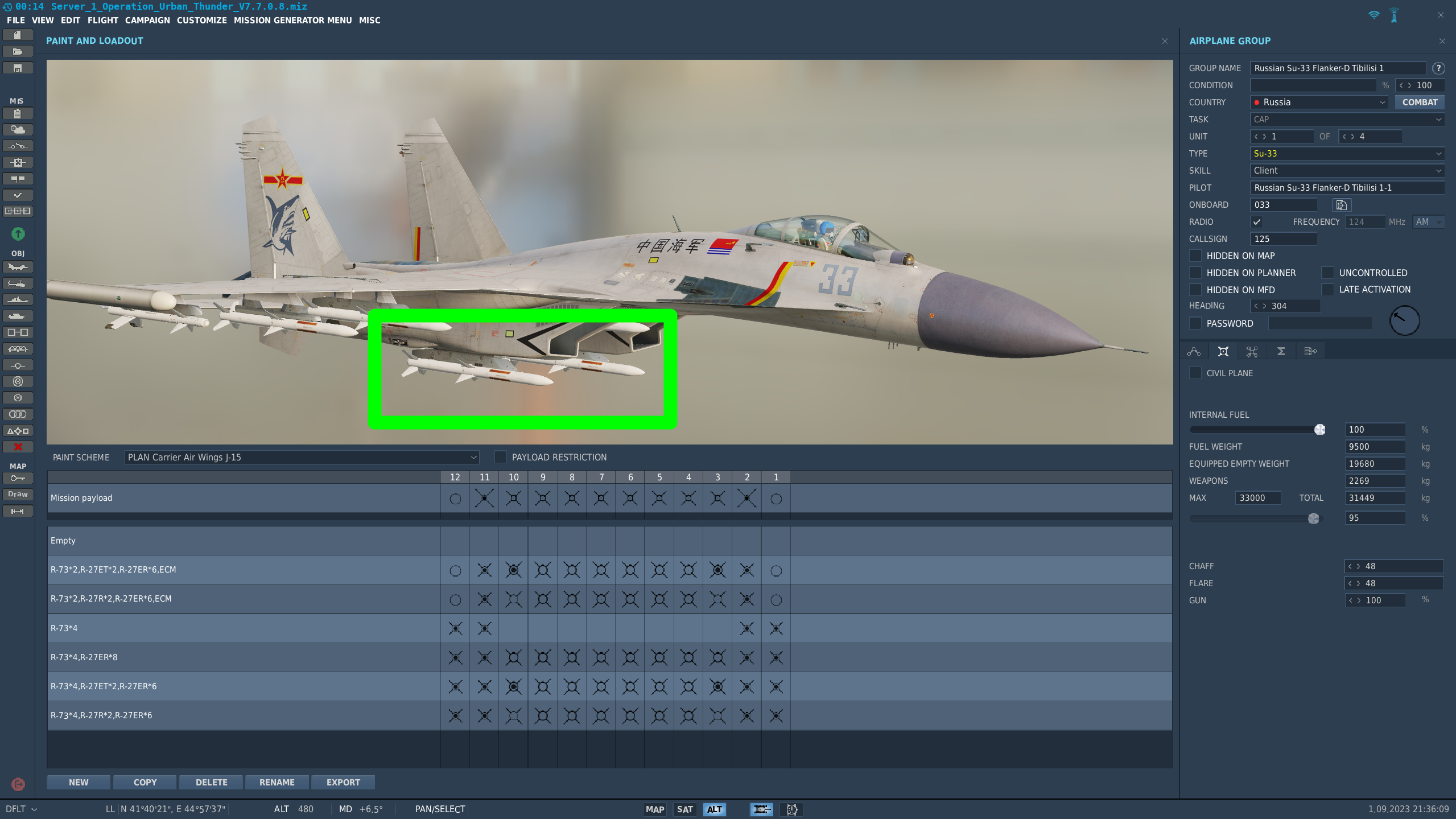Viewport: 1456px width, 819px height.
Task: Open the CAMPAIGN menu
Action: [x=147, y=20]
